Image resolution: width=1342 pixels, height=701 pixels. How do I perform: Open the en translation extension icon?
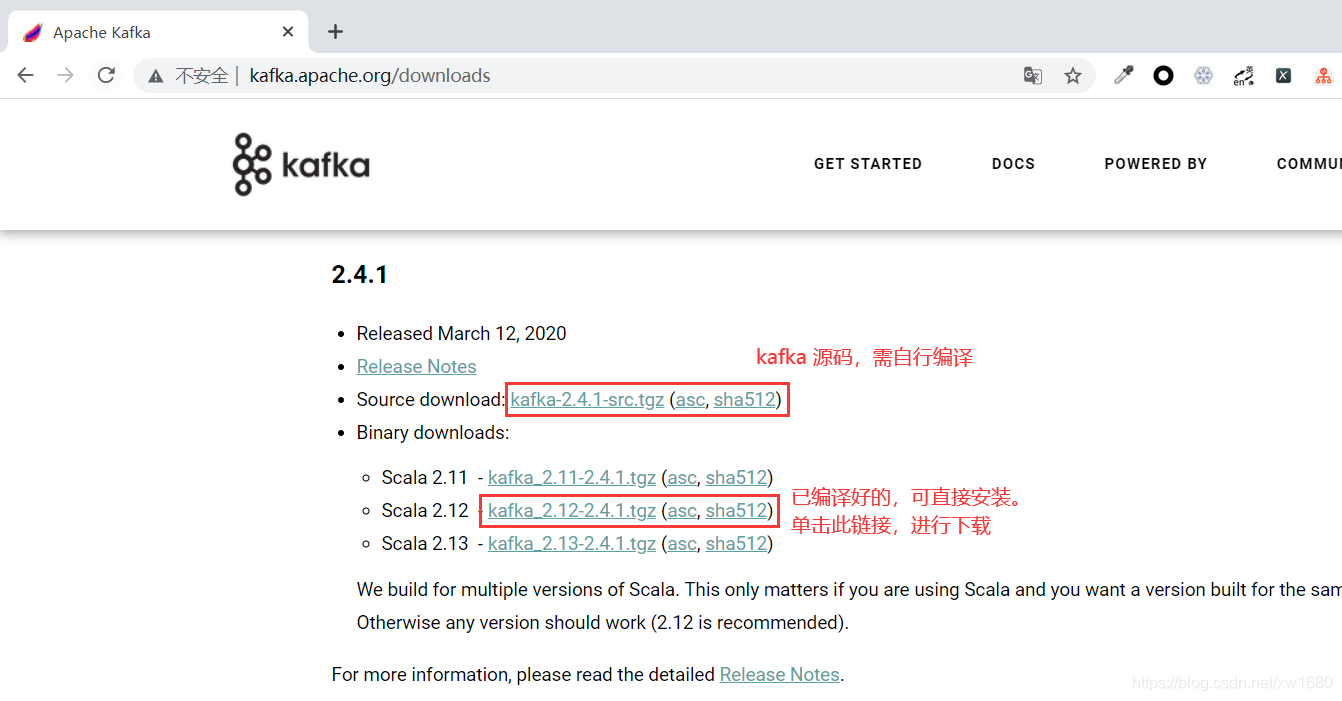coord(1243,76)
